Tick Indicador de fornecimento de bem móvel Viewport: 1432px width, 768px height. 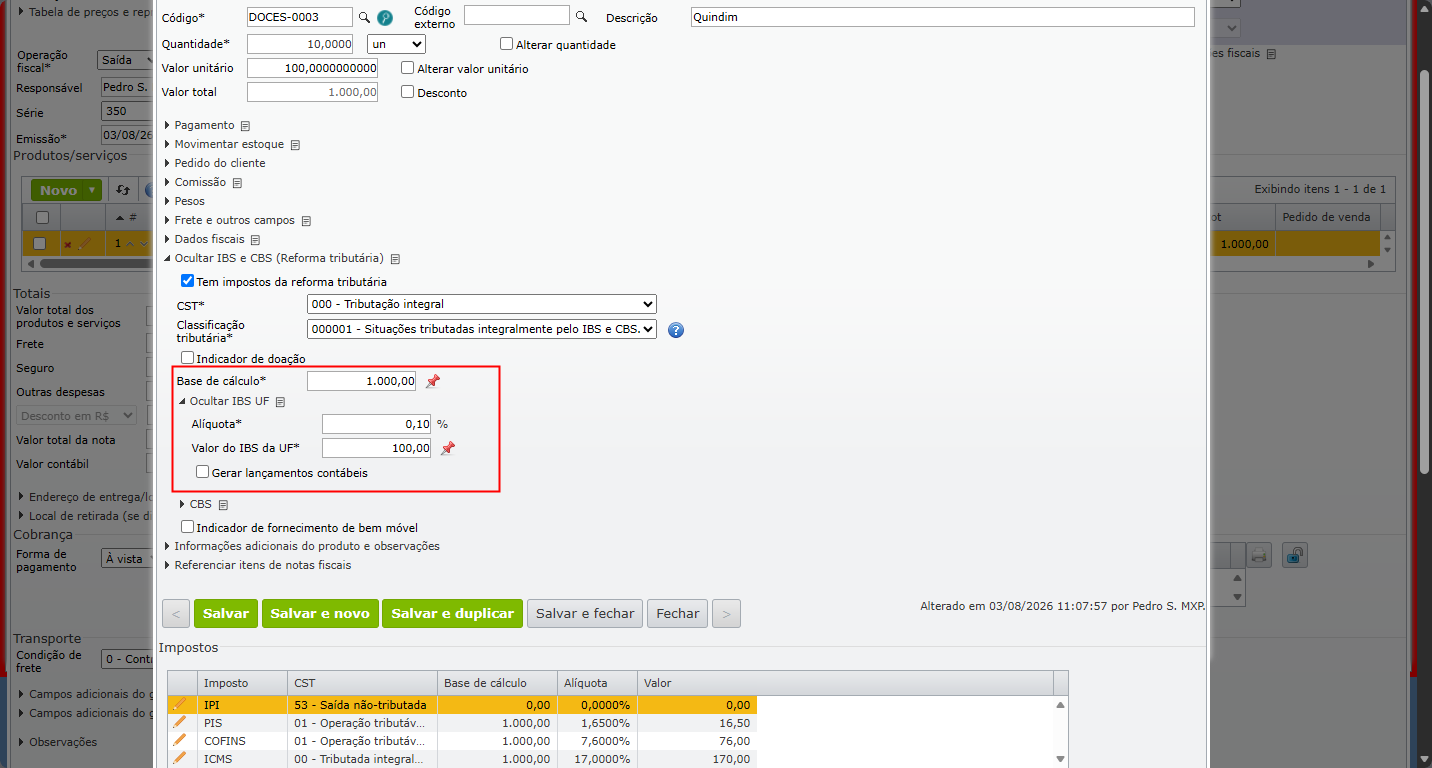[187, 527]
